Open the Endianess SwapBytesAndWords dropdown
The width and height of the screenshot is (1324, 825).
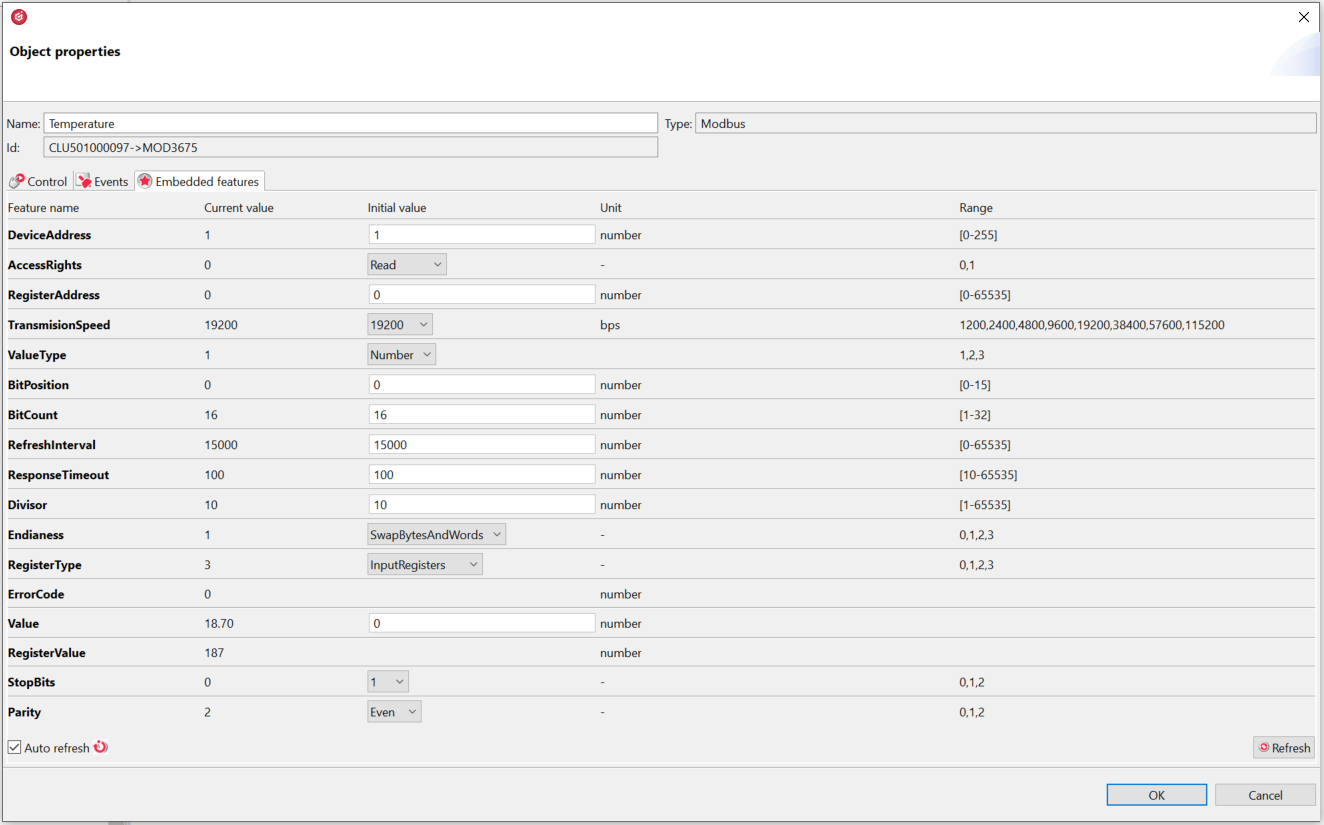(x=437, y=535)
